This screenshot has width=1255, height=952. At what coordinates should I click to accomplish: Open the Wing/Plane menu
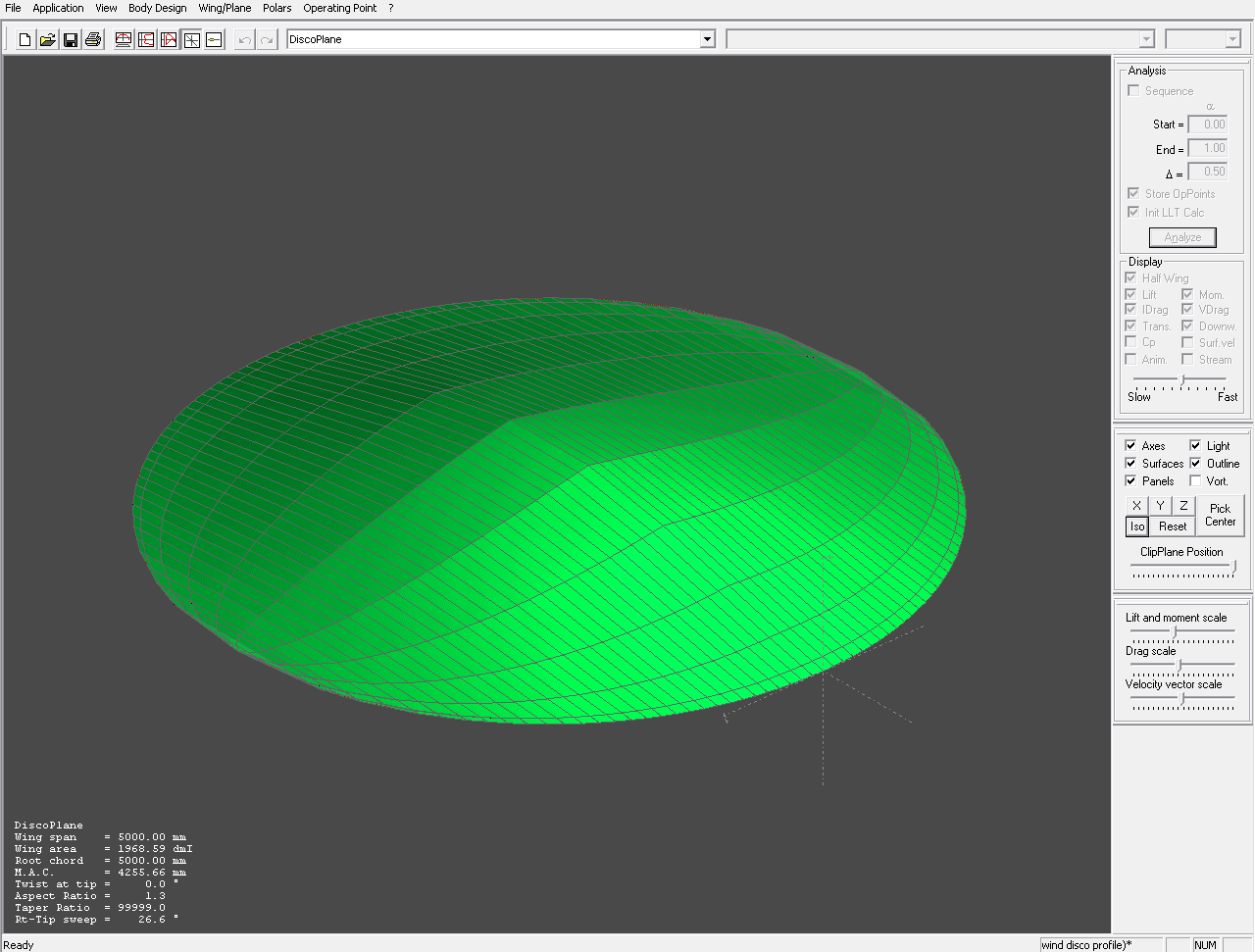point(225,8)
